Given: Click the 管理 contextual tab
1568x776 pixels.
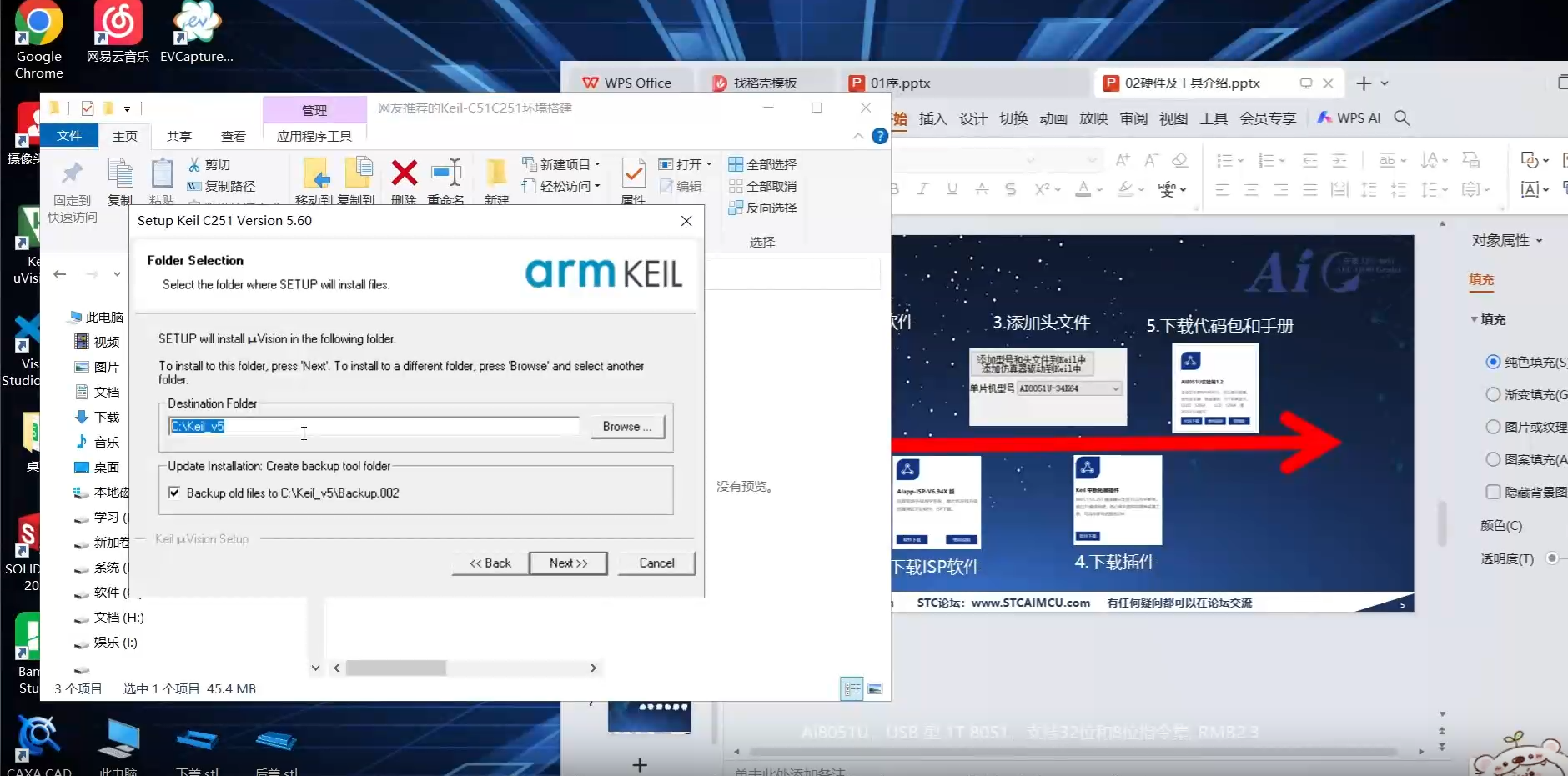Looking at the screenshot, I should coord(314,110).
